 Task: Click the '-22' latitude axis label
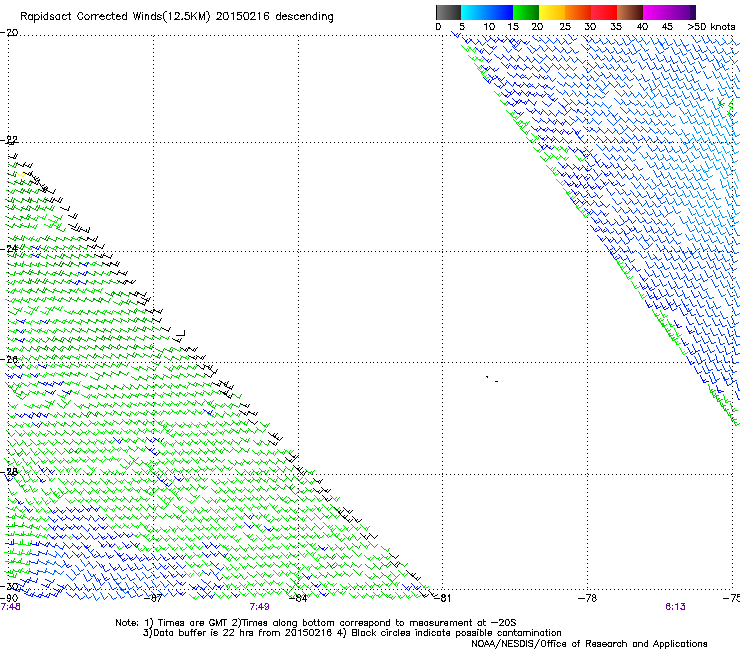click(9, 140)
